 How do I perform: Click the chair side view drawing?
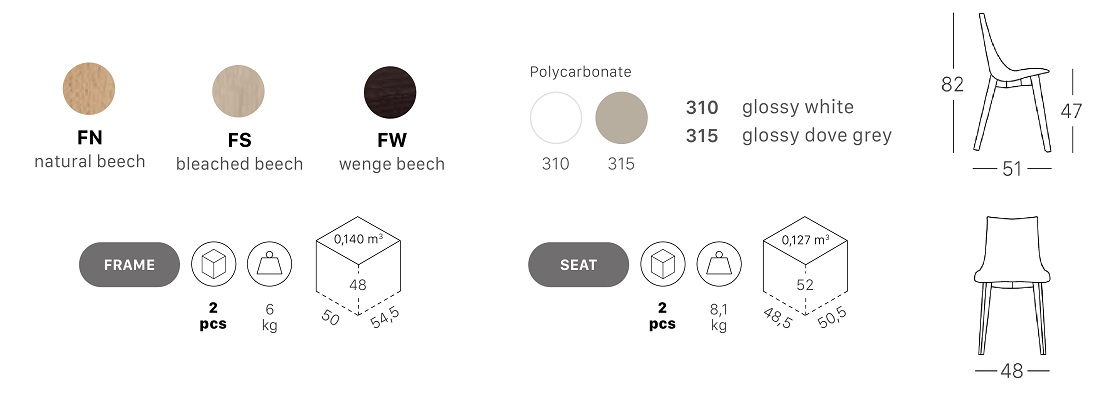1012,82
